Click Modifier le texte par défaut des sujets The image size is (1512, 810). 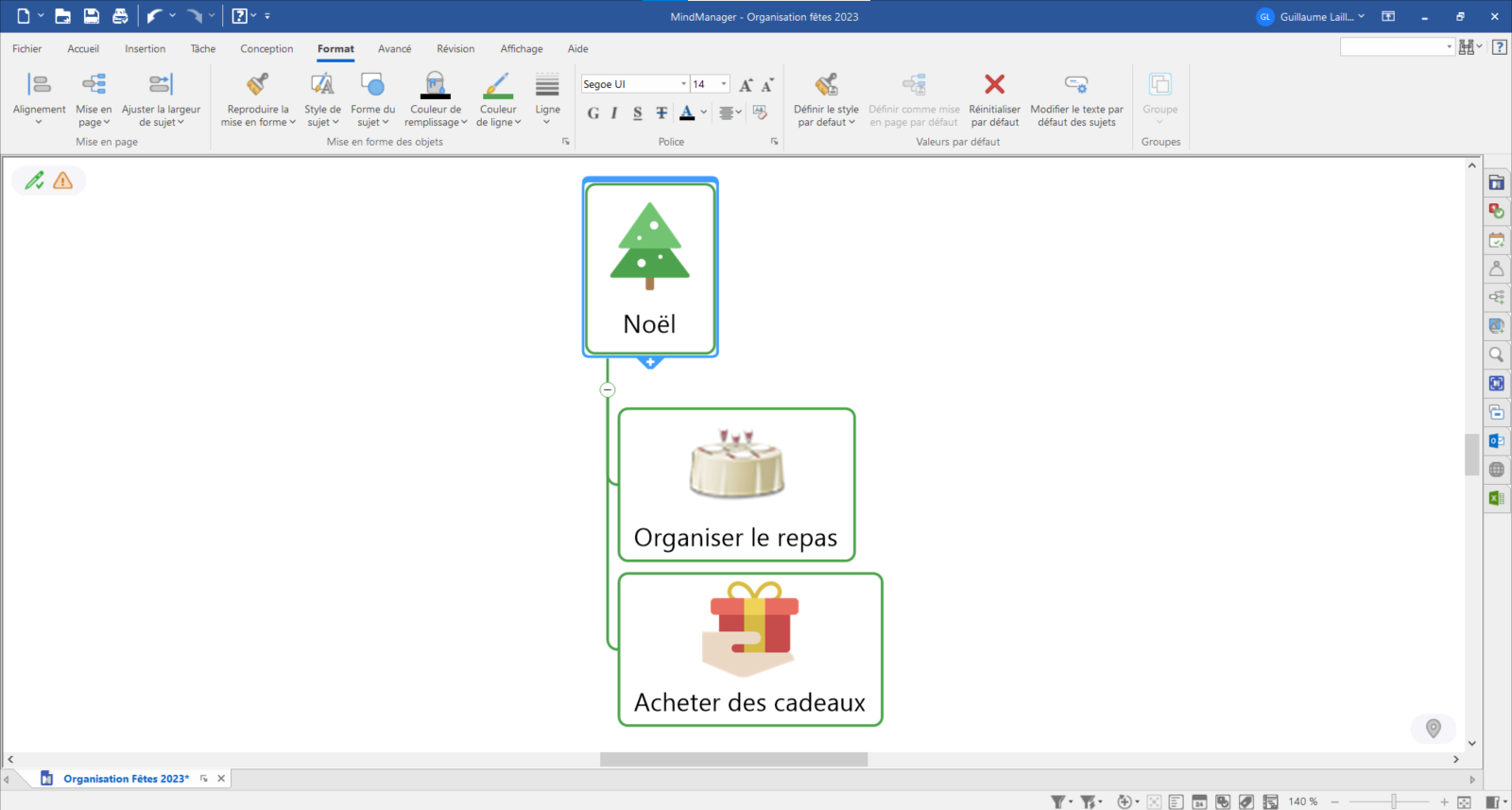pyautogui.click(x=1076, y=85)
